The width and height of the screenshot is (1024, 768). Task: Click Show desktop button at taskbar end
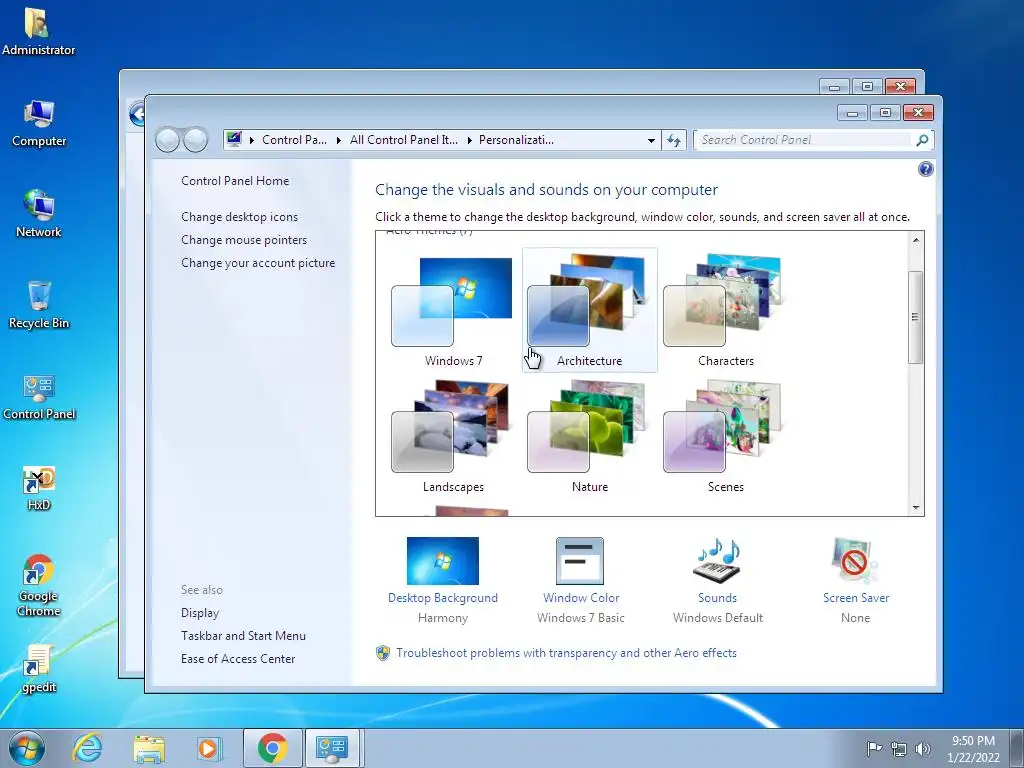[x=1016, y=749]
